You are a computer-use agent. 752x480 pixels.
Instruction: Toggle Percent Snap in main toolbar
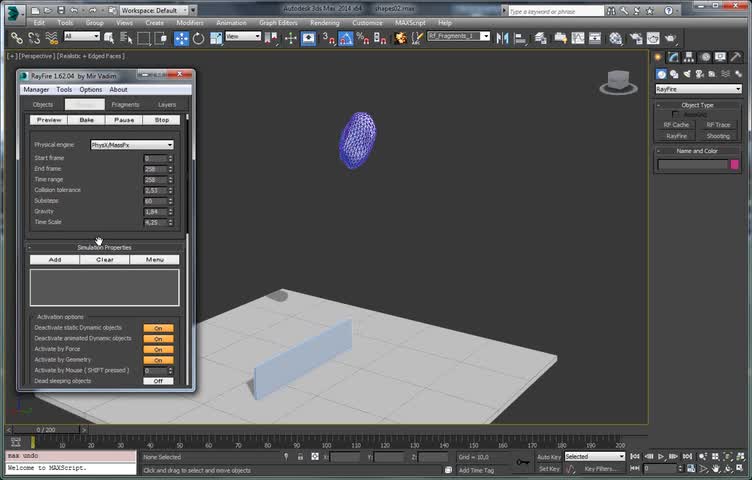[x=363, y=38]
